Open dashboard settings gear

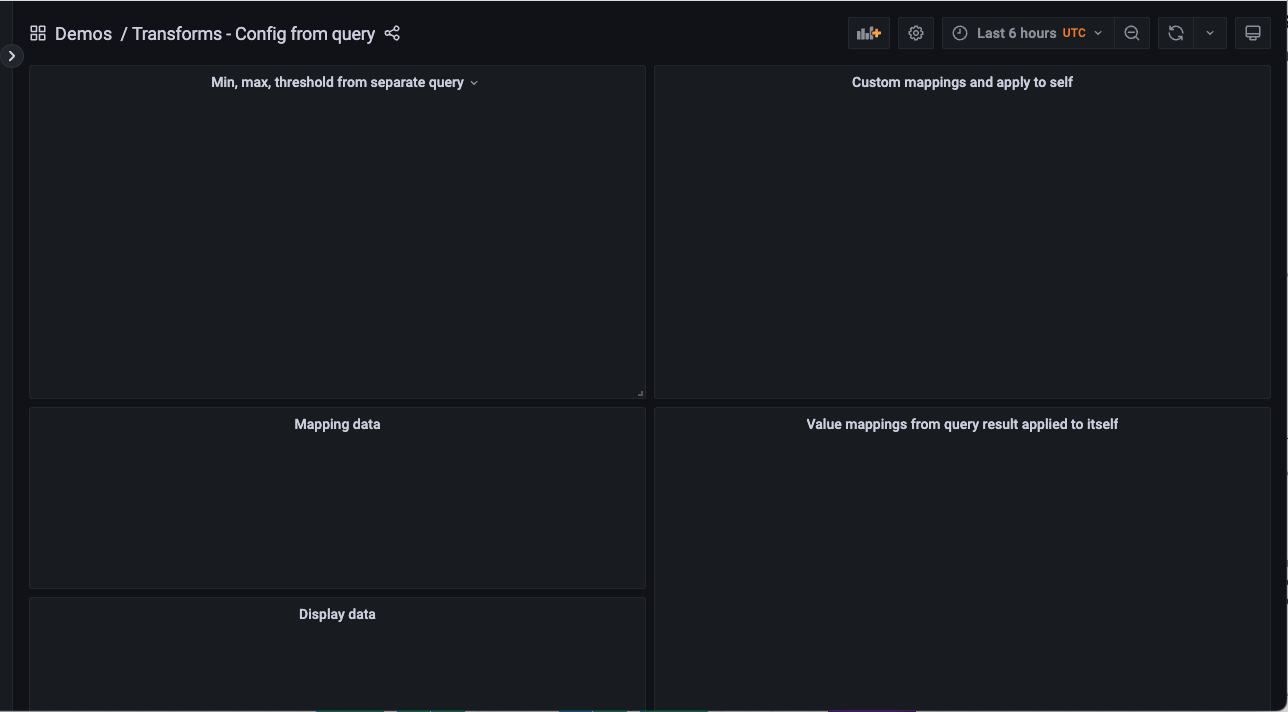915,33
